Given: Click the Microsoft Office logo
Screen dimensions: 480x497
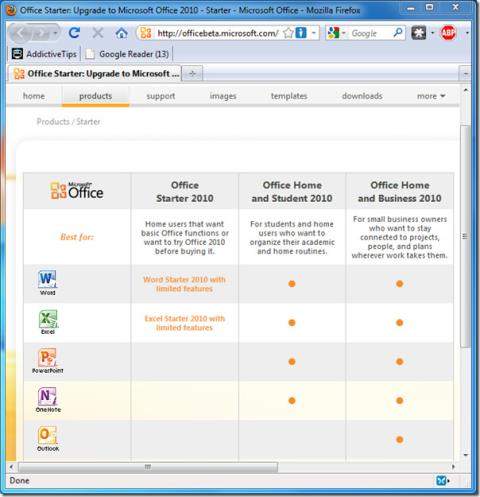Looking at the screenshot, I should click(x=77, y=191).
